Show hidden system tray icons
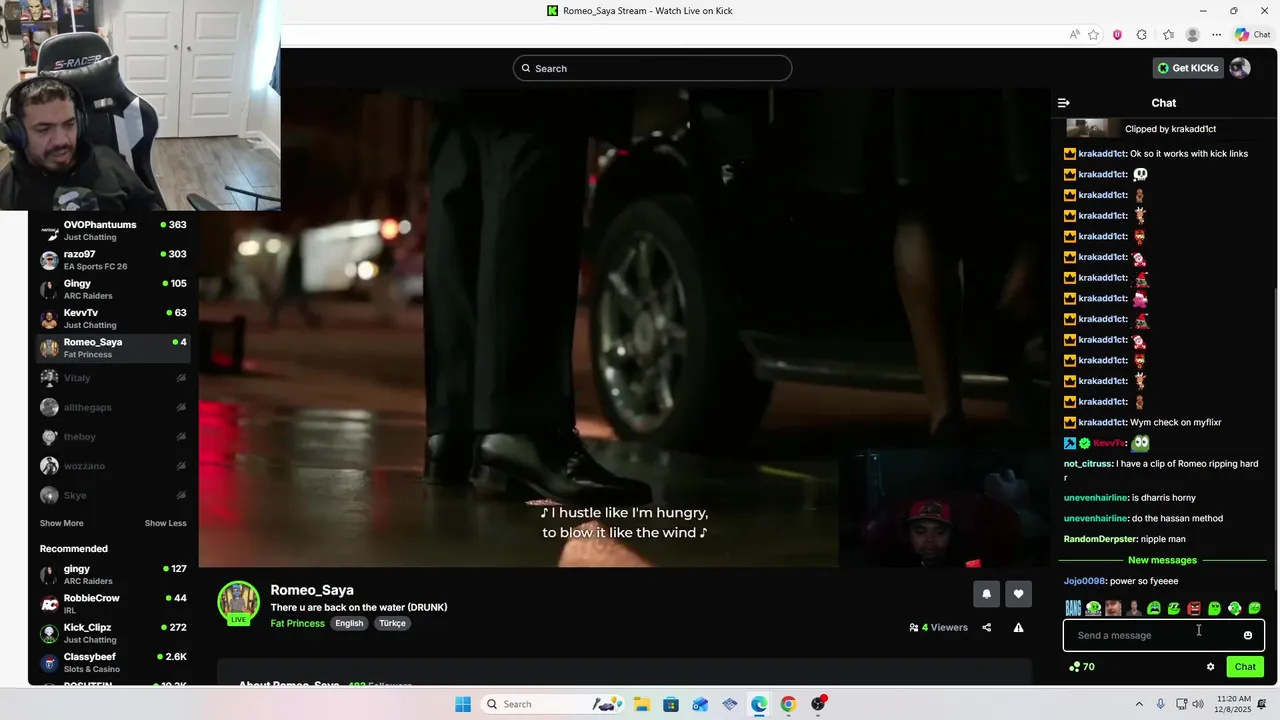 (x=1140, y=704)
